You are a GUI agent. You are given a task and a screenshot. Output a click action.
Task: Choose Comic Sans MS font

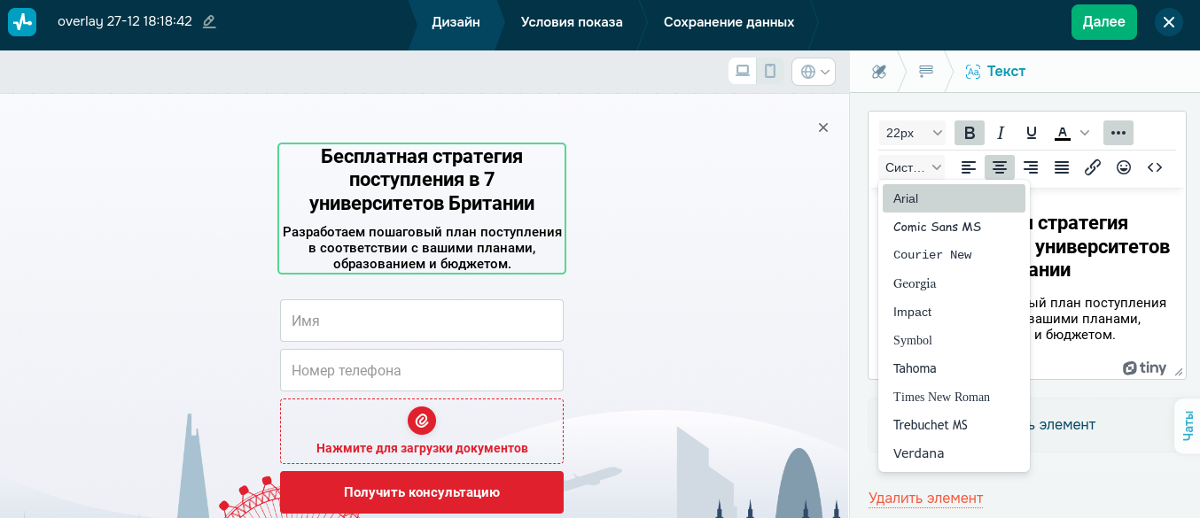954,227
